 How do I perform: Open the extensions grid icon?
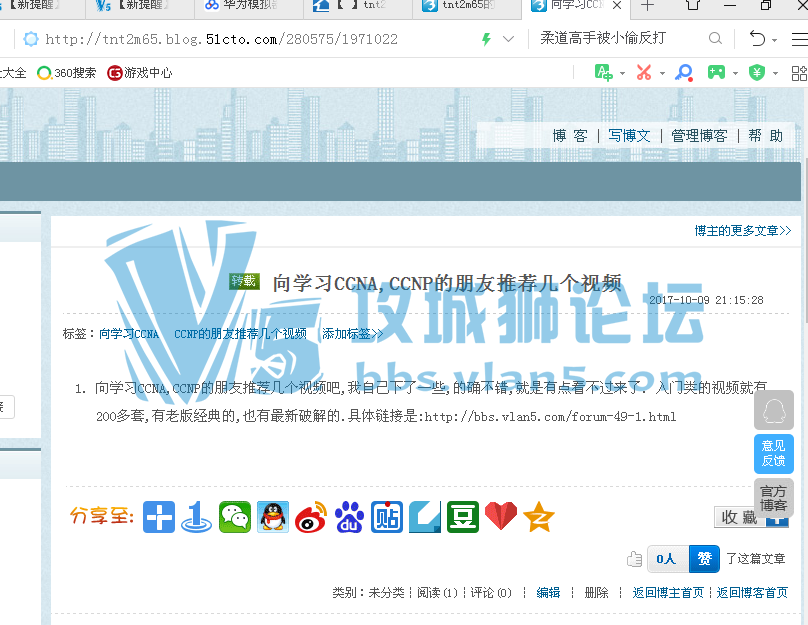tap(799, 73)
